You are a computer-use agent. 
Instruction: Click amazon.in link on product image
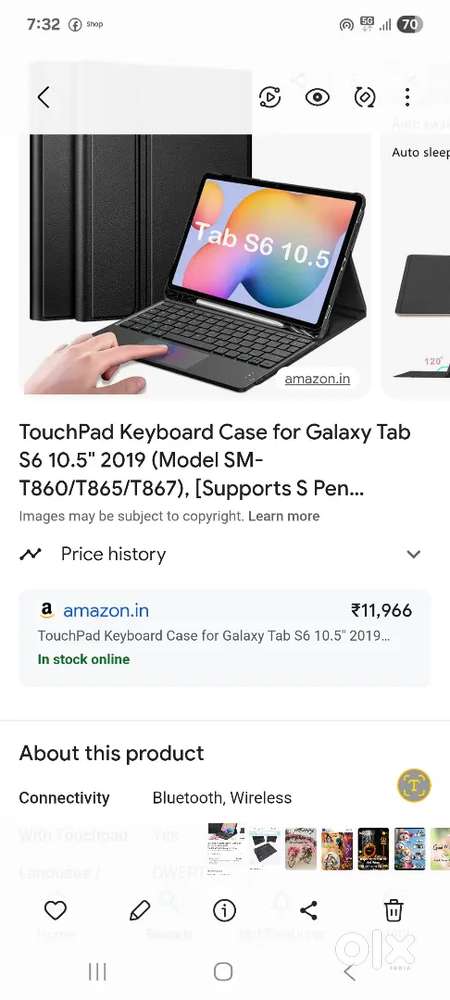(x=317, y=379)
